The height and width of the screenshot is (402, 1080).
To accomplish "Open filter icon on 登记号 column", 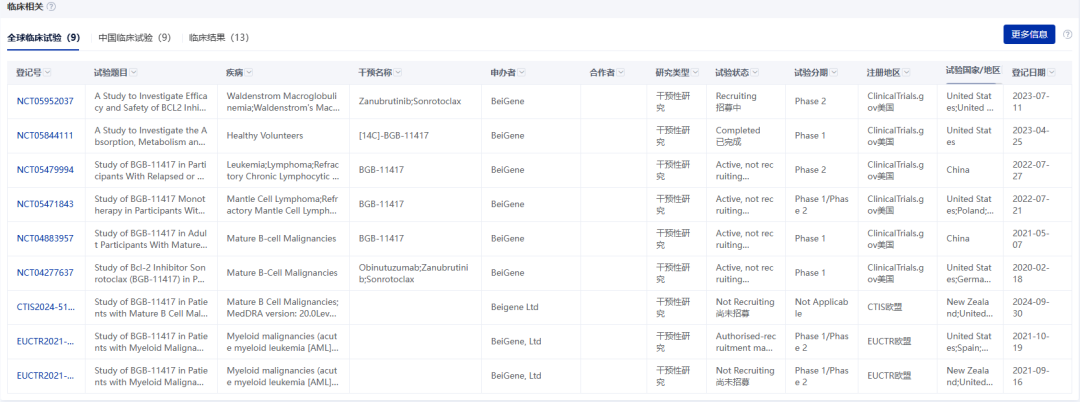I will [48, 73].
